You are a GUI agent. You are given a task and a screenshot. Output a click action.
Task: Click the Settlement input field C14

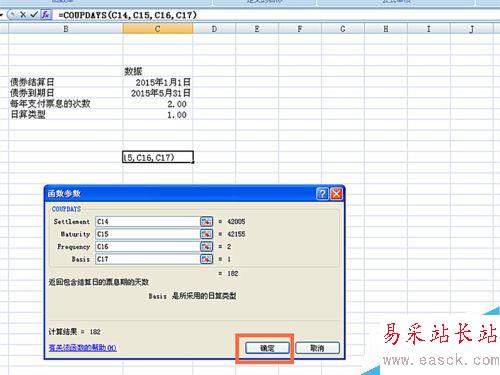tap(147, 222)
